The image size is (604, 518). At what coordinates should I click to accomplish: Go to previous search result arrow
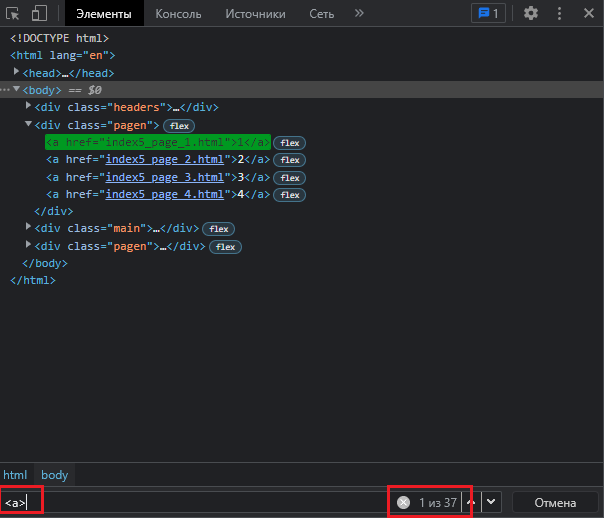coord(473,502)
